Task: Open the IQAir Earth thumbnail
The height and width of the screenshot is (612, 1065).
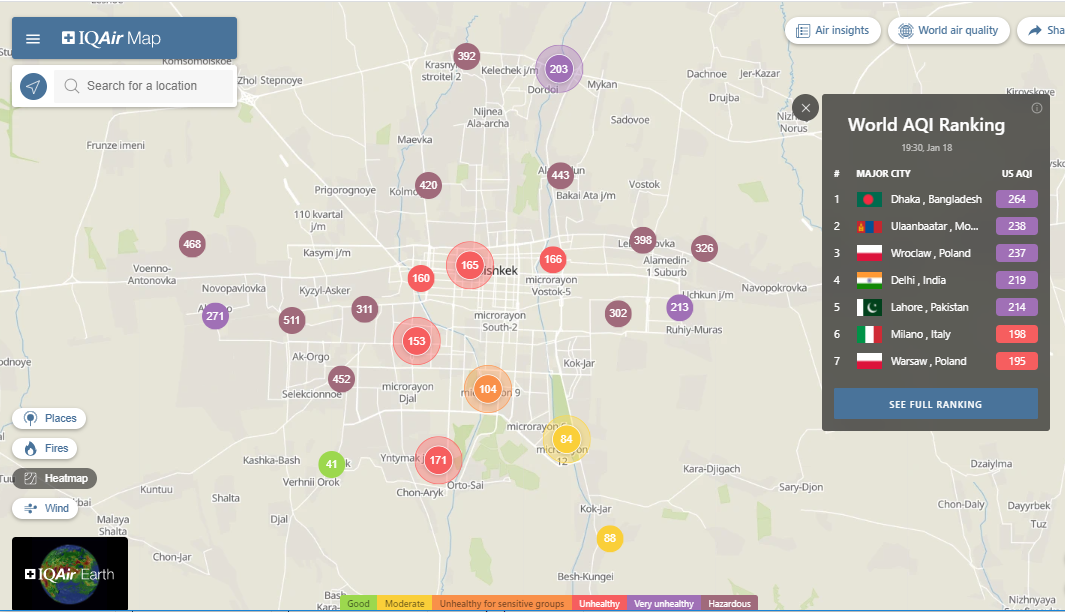Action: click(x=70, y=573)
